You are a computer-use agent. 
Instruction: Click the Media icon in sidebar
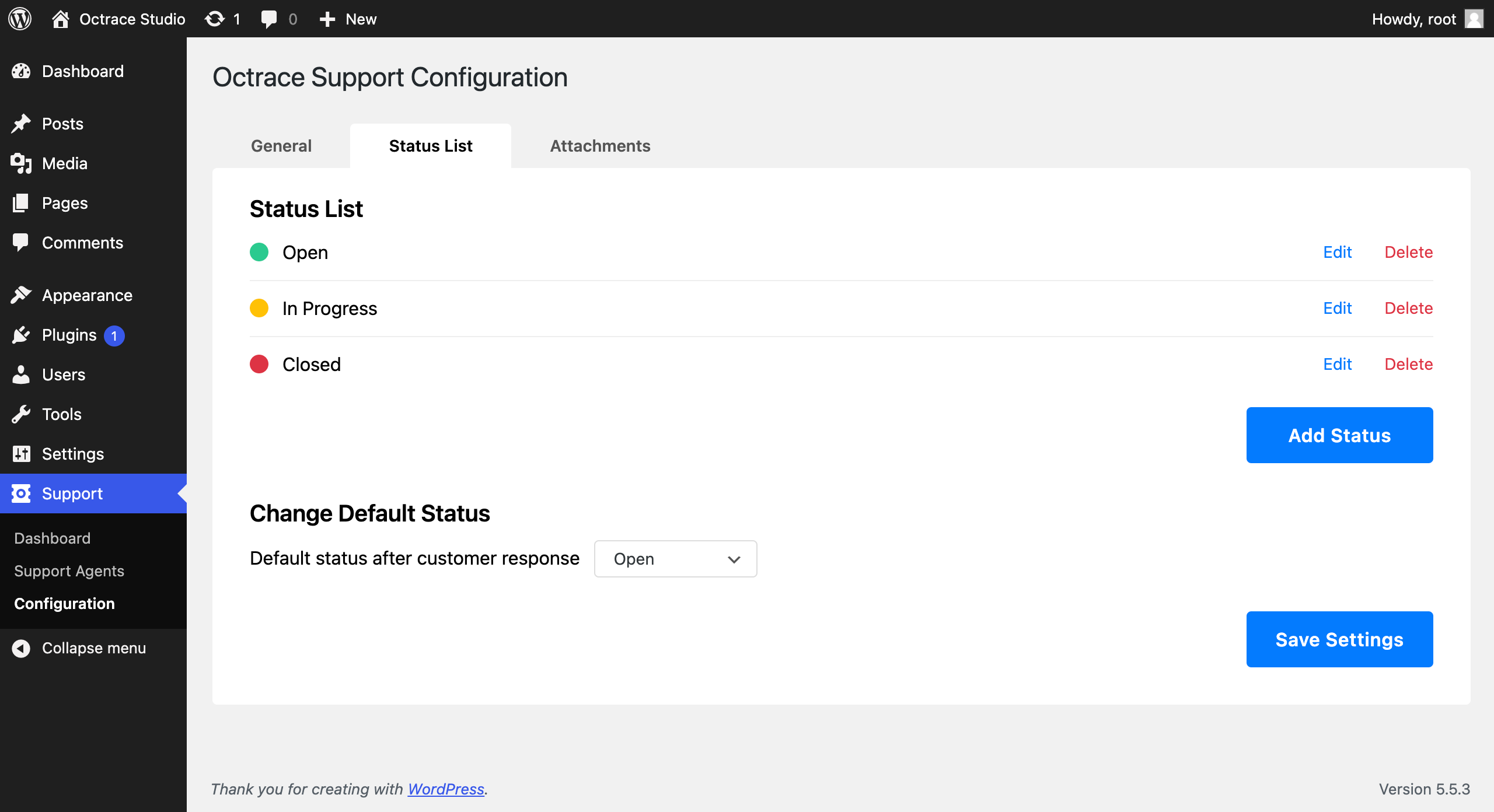pos(21,163)
